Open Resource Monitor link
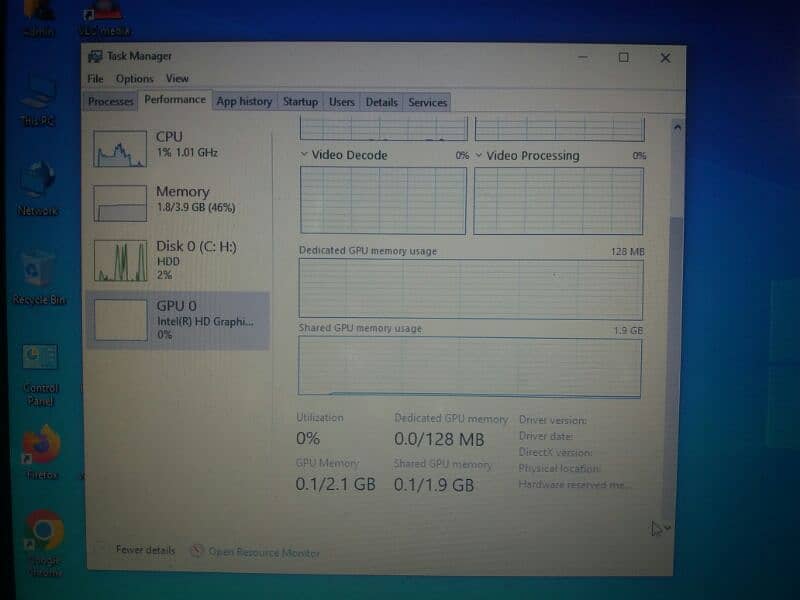Viewport: 800px width, 600px height. 264,552
